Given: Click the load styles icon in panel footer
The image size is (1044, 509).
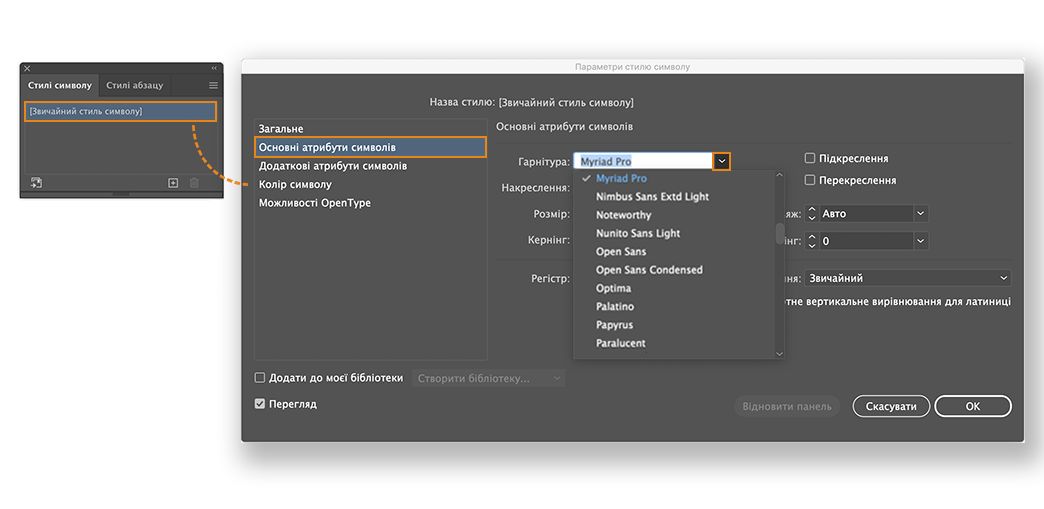Looking at the screenshot, I should [36, 183].
